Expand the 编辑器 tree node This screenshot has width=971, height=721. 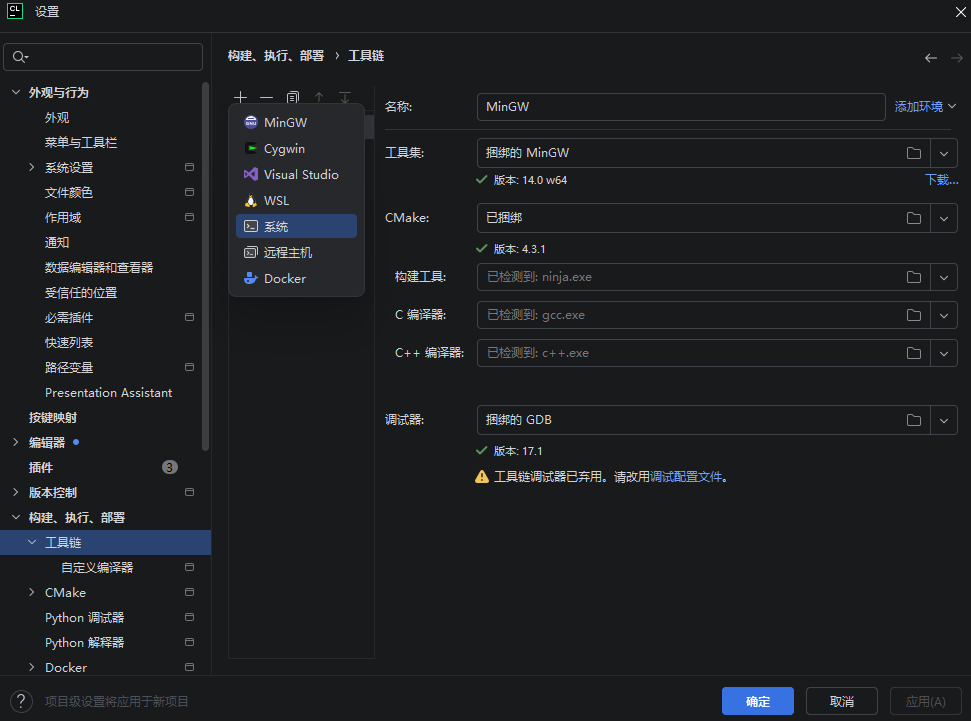tap(16, 442)
